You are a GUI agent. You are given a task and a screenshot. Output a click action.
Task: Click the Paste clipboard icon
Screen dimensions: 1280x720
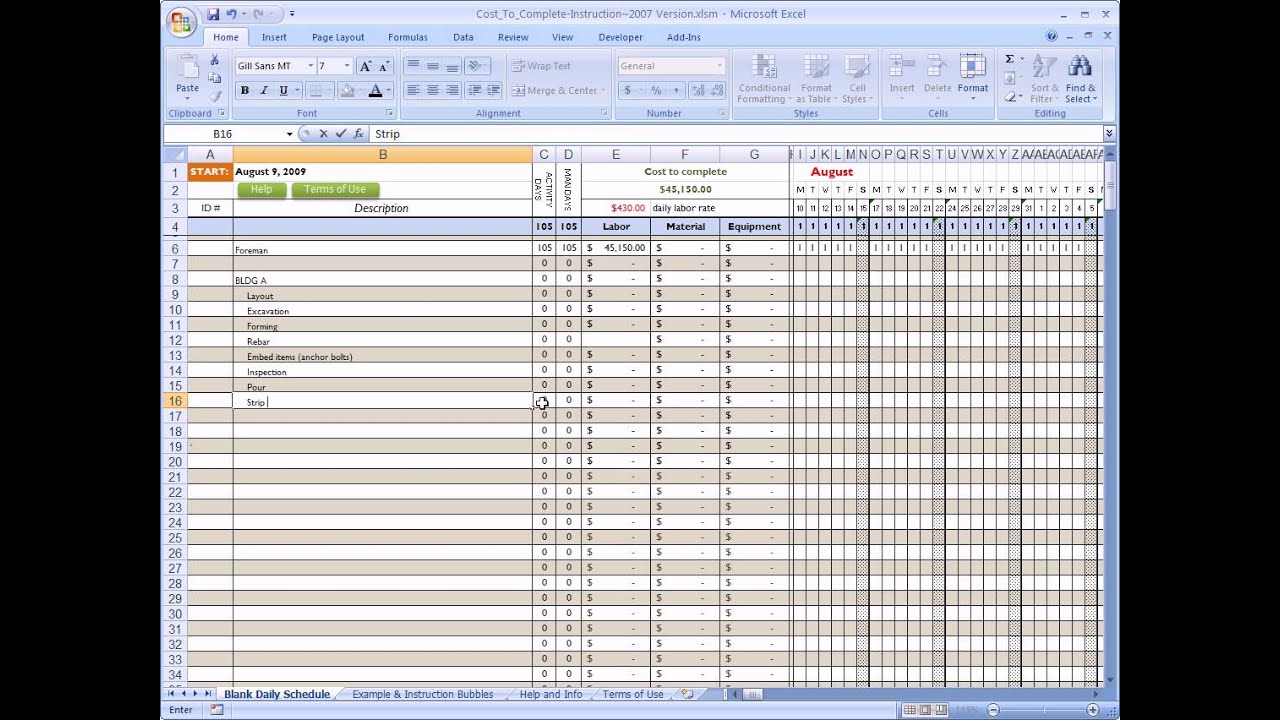point(187,68)
